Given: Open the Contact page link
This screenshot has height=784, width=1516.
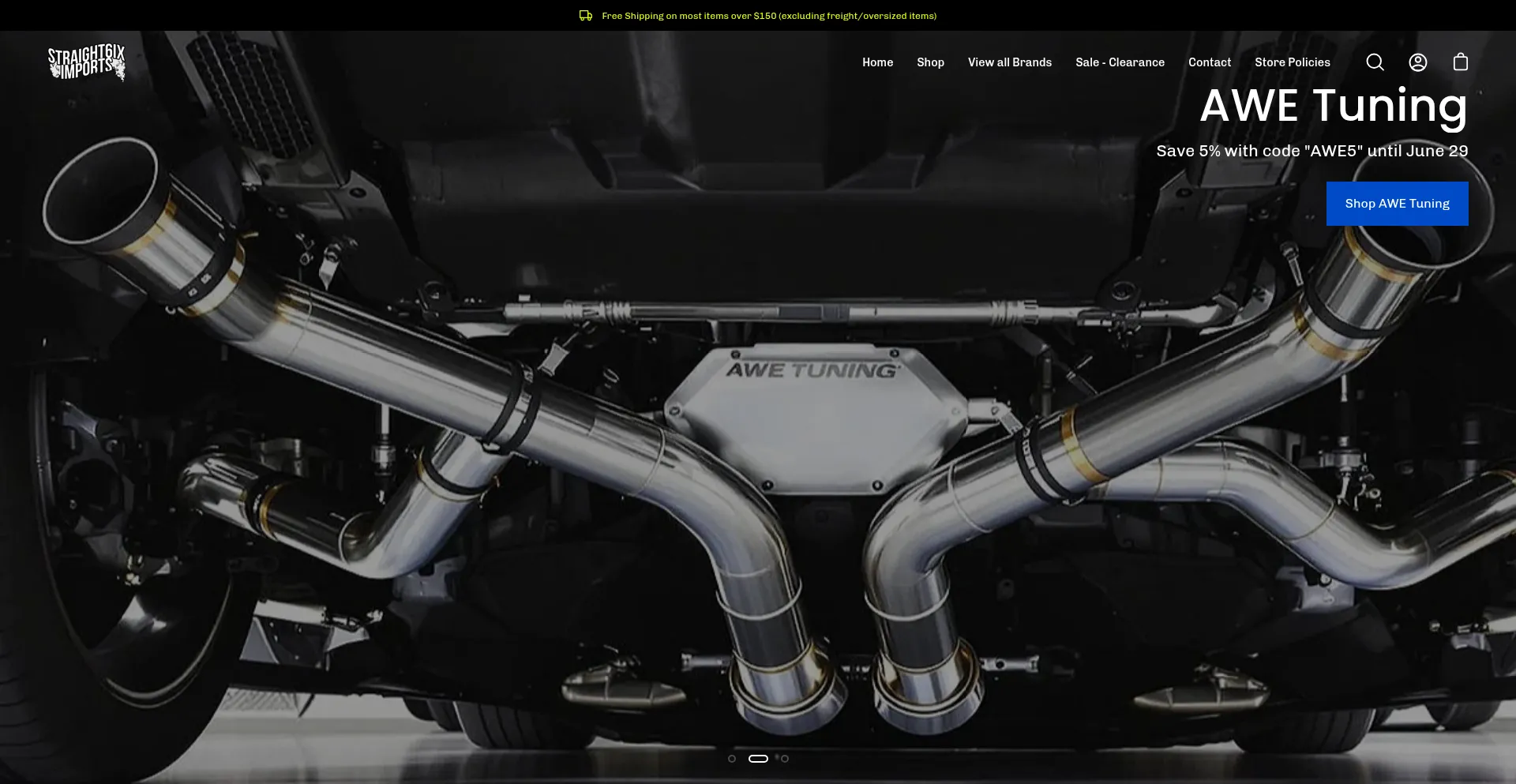Looking at the screenshot, I should [x=1210, y=62].
